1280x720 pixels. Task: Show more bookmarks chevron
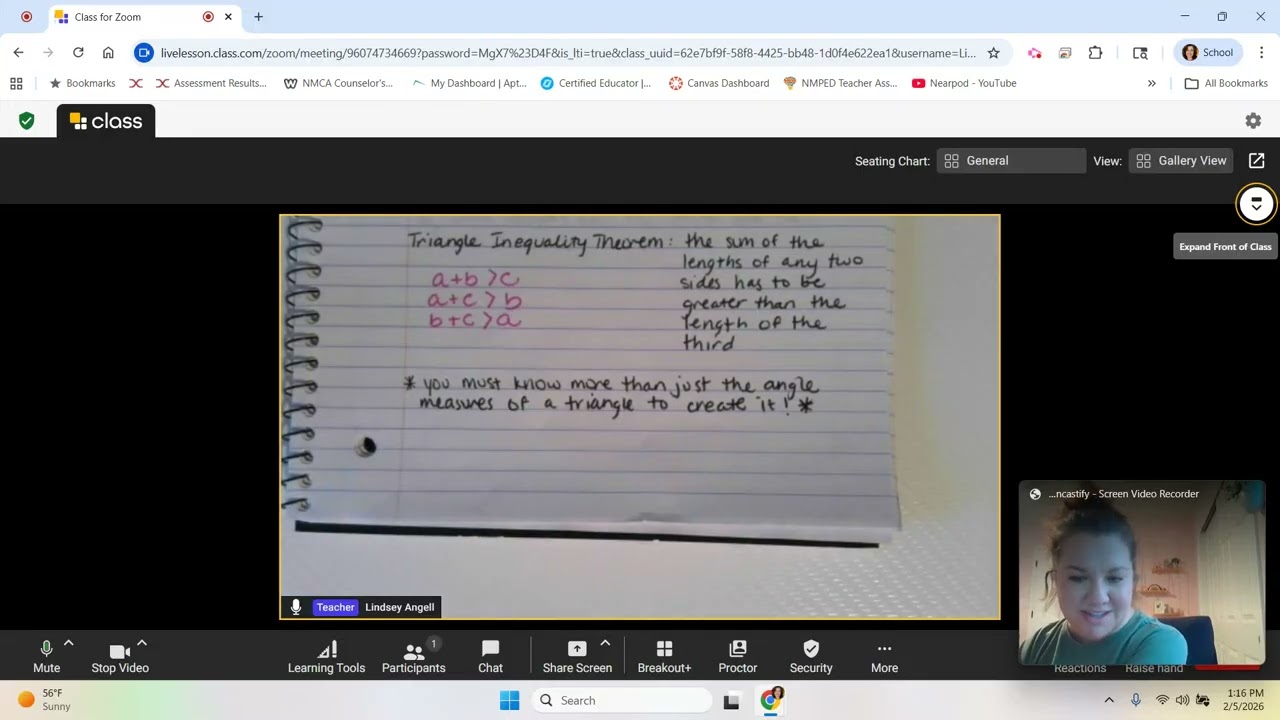pos(1151,83)
